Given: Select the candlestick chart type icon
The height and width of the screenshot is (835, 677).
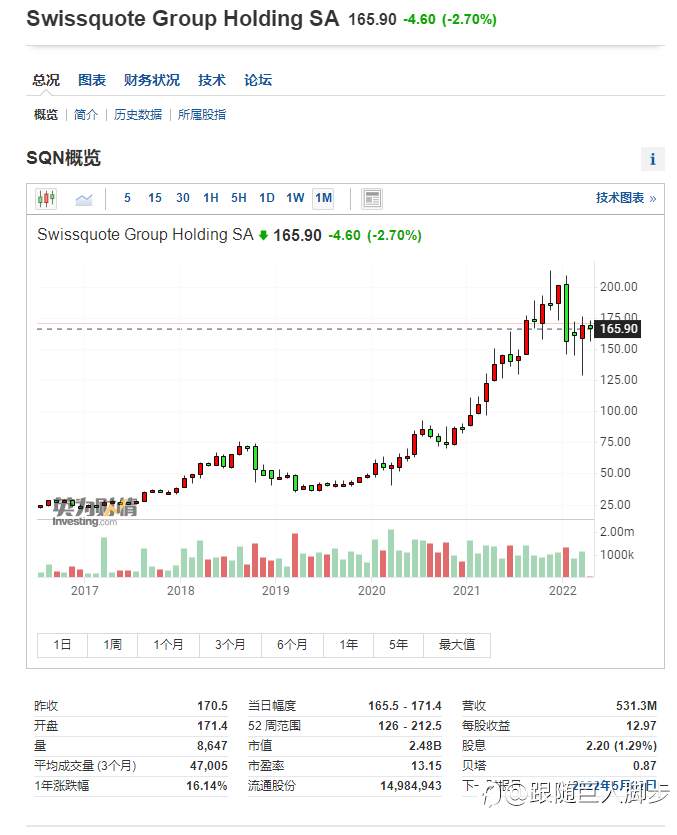Looking at the screenshot, I should (x=46, y=199).
